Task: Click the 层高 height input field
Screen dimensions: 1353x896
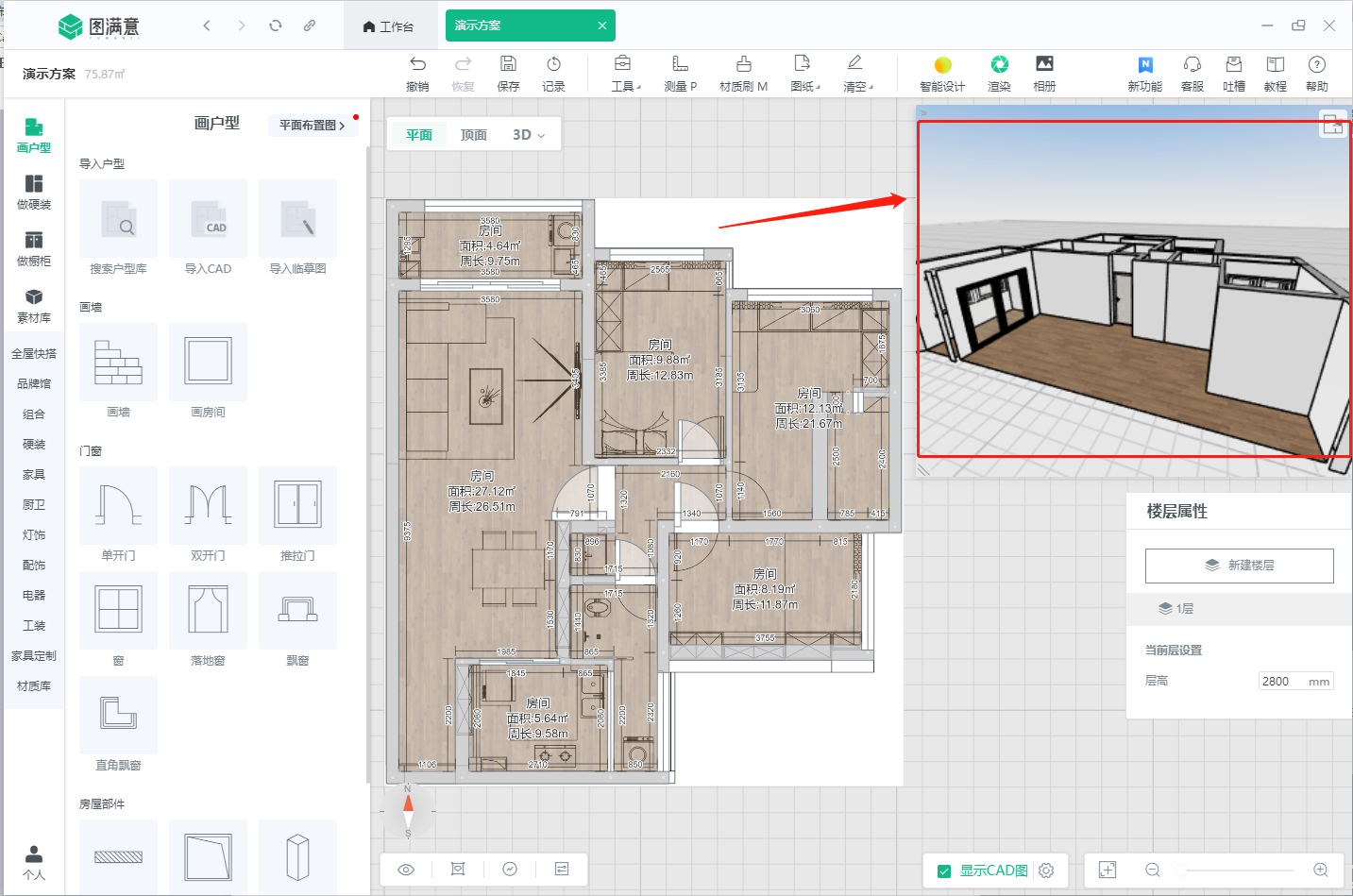Action: pyautogui.click(x=1295, y=681)
